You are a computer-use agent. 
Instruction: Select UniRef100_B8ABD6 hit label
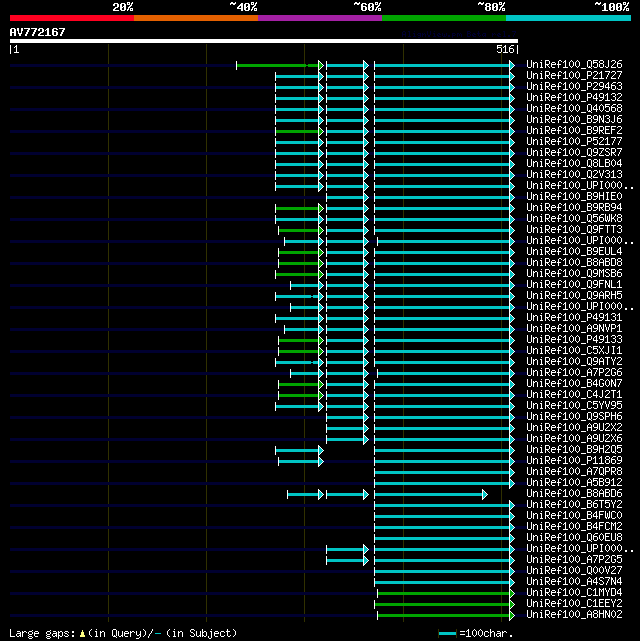coord(574,494)
